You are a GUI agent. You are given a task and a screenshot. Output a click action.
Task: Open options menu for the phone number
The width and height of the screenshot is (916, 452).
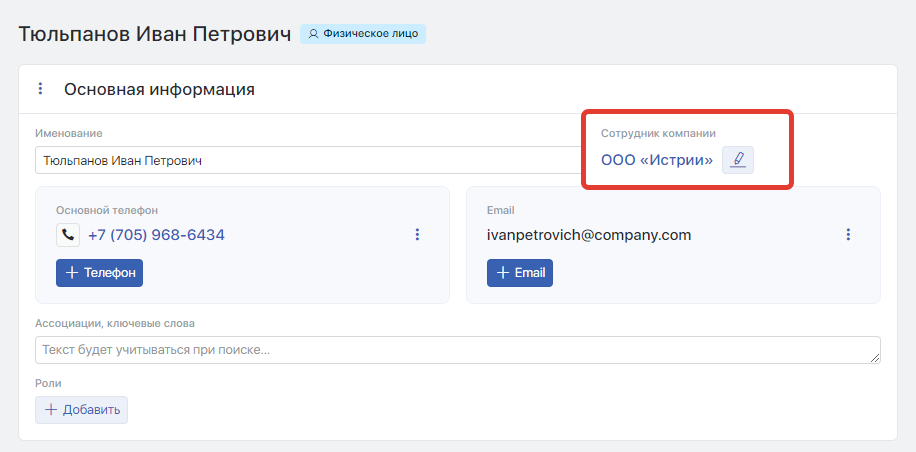(417, 235)
